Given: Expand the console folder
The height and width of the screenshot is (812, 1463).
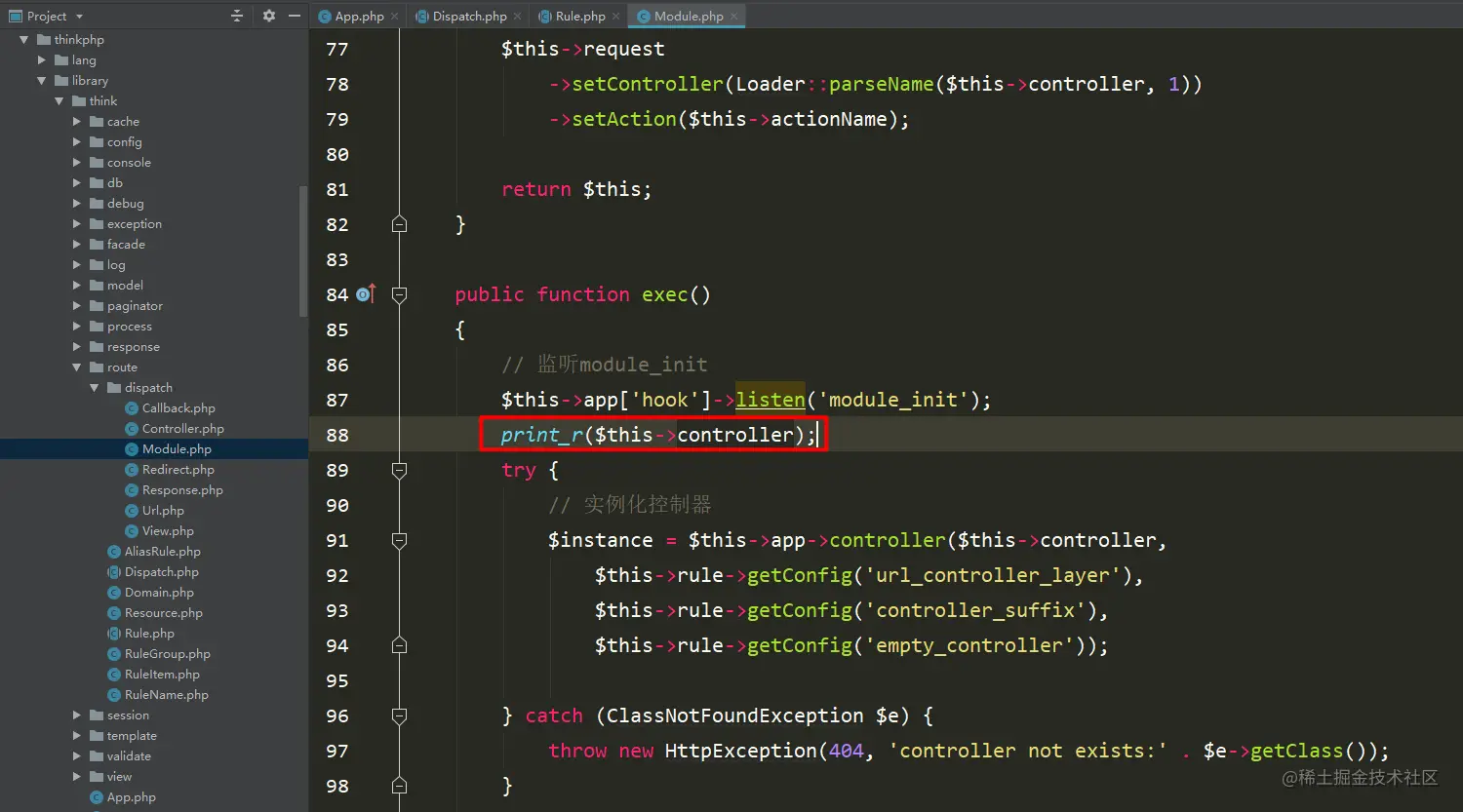Looking at the screenshot, I should pyautogui.click(x=77, y=163).
